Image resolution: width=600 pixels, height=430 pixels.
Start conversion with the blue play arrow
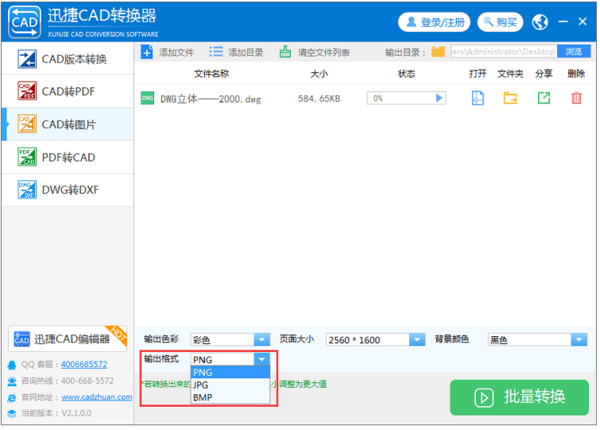(439, 98)
